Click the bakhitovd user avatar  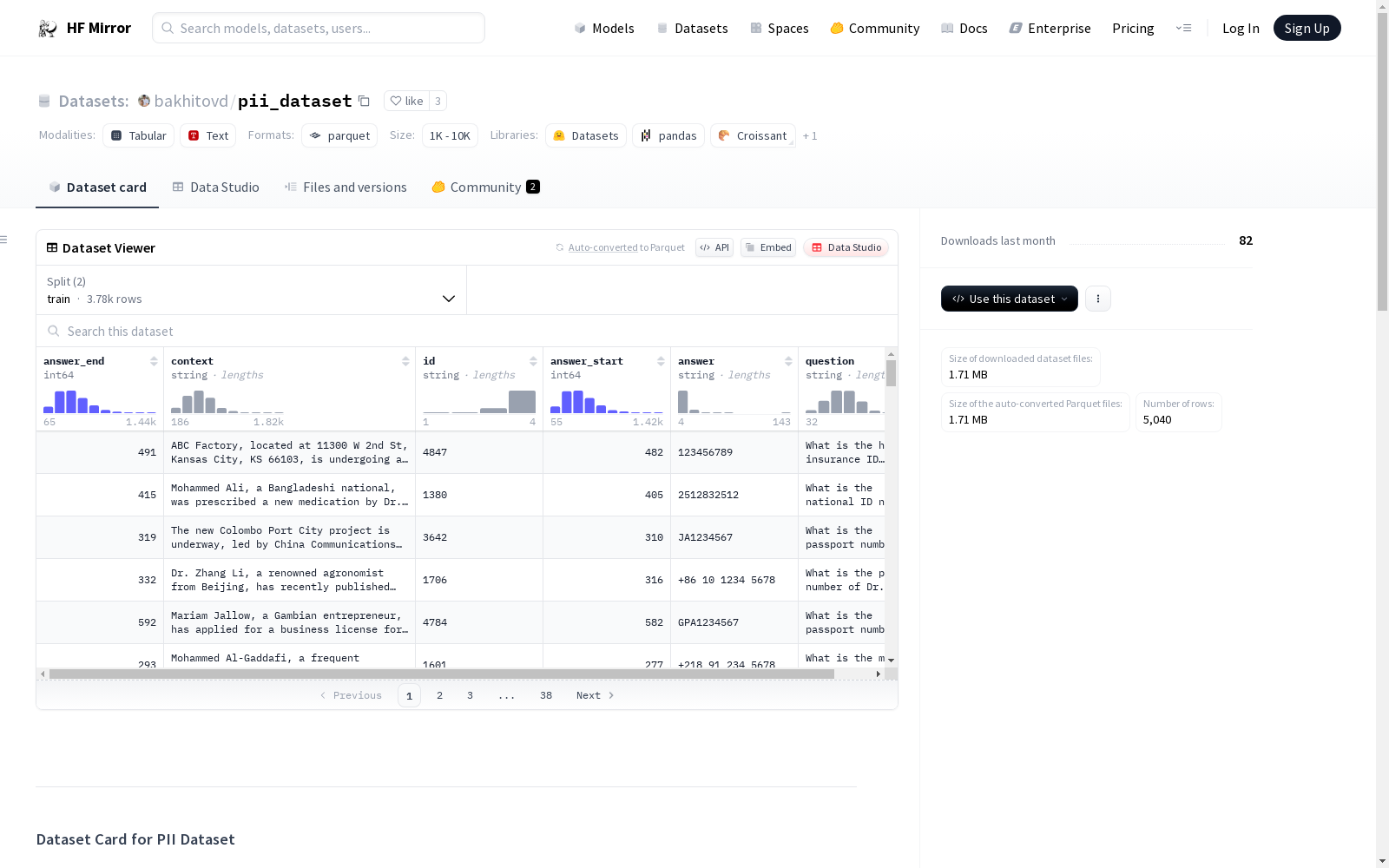point(144,102)
